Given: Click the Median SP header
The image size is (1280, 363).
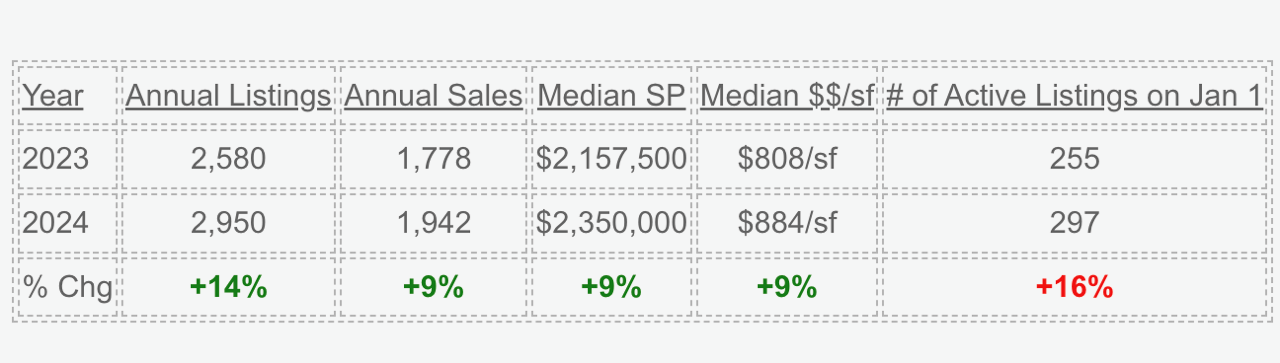Looking at the screenshot, I should click(611, 96).
